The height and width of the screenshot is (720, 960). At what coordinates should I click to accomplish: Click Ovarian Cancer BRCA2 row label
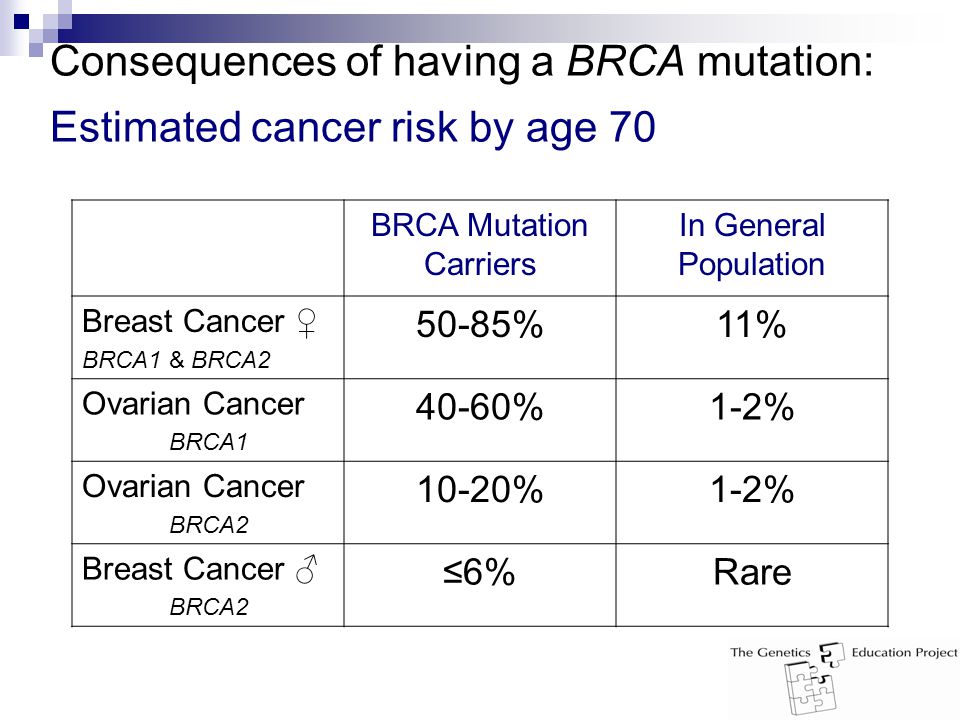click(x=193, y=503)
